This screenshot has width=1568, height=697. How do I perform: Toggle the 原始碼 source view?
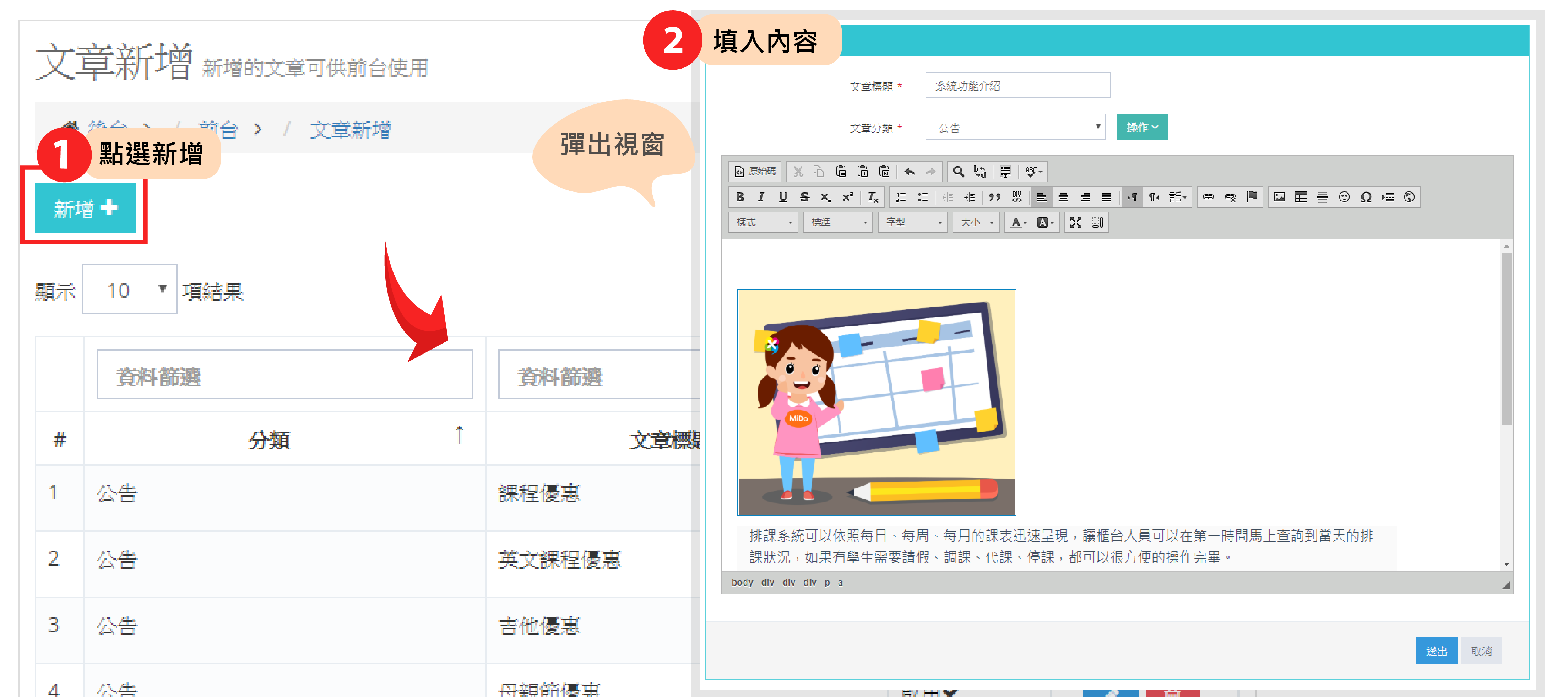(x=755, y=172)
